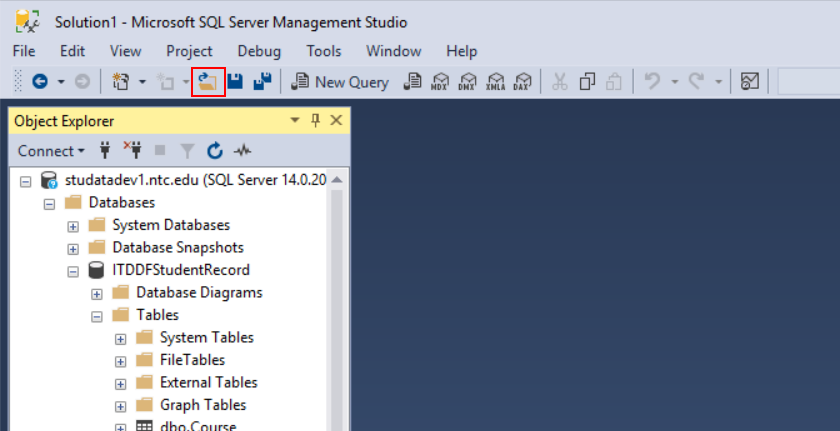Image resolution: width=840 pixels, height=431 pixels.
Task: Click the MDX query icon
Action: pyautogui.click(x=440, y=82)
